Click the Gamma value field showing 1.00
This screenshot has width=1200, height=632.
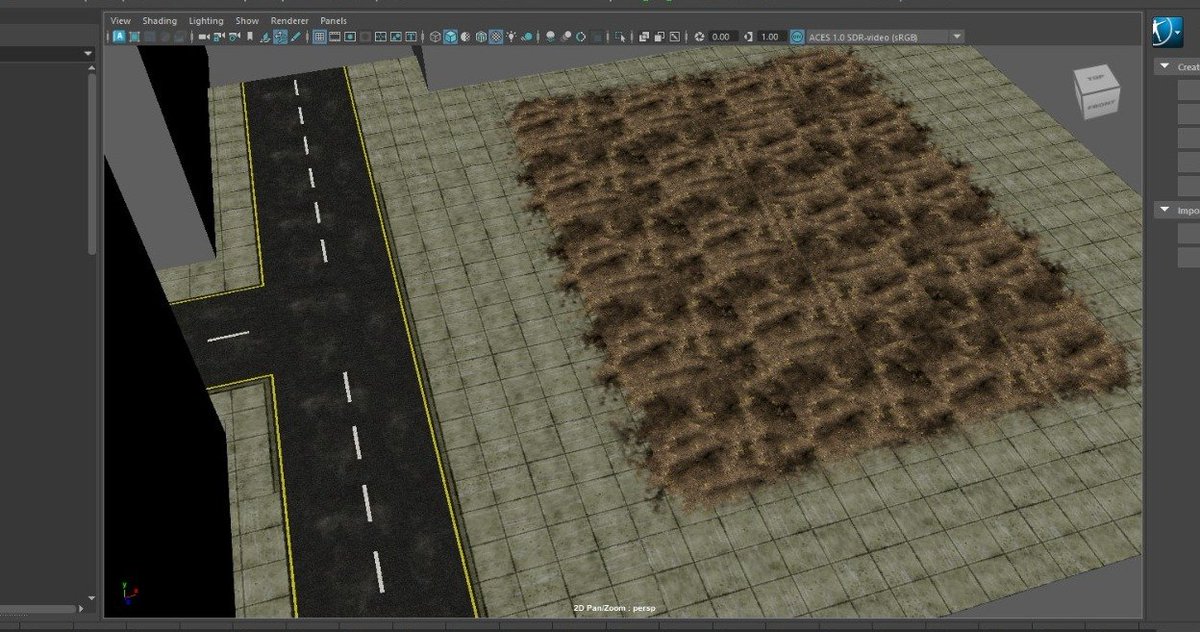[x=771, y=36]
